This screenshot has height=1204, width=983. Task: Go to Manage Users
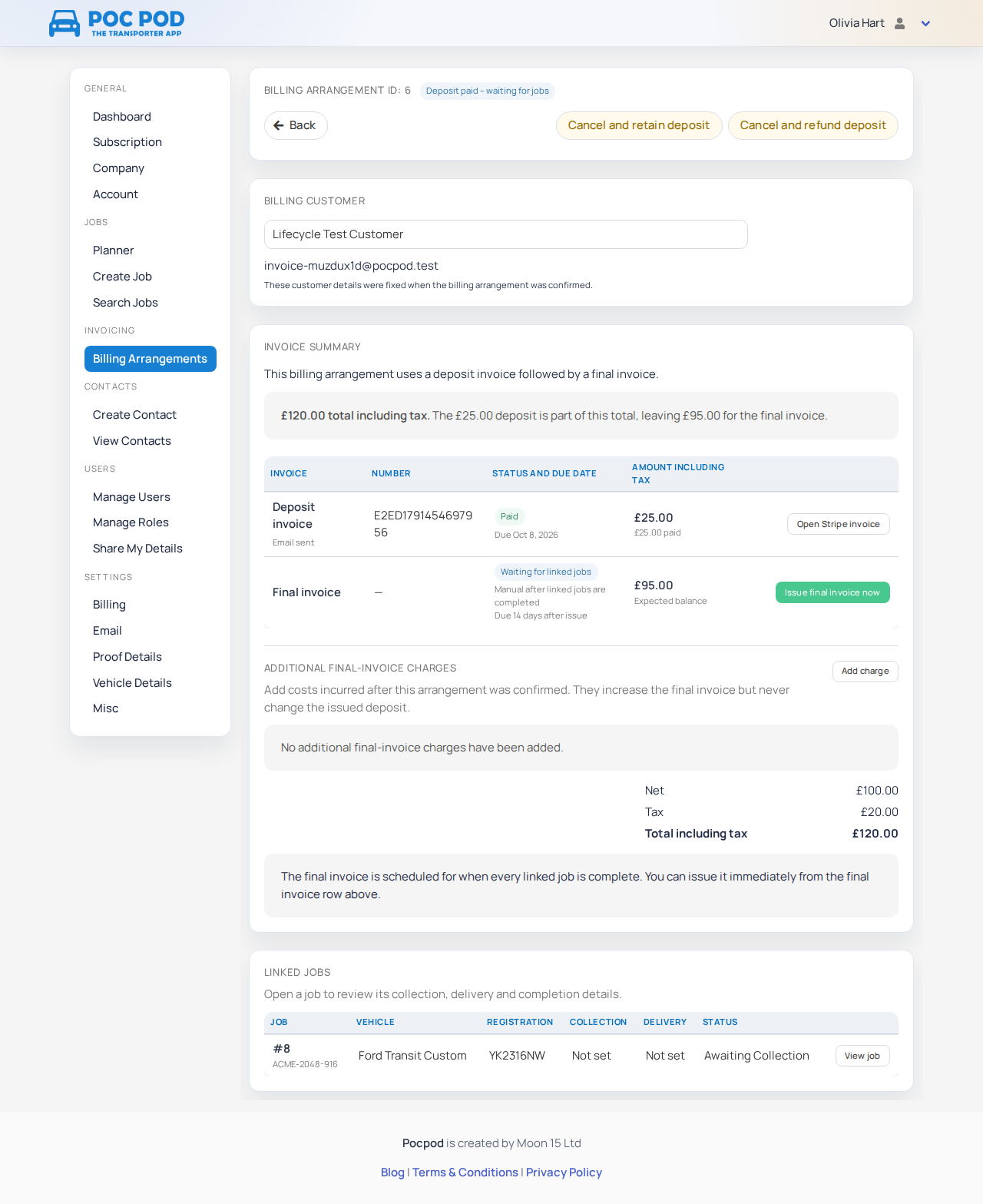coord(131,497)
